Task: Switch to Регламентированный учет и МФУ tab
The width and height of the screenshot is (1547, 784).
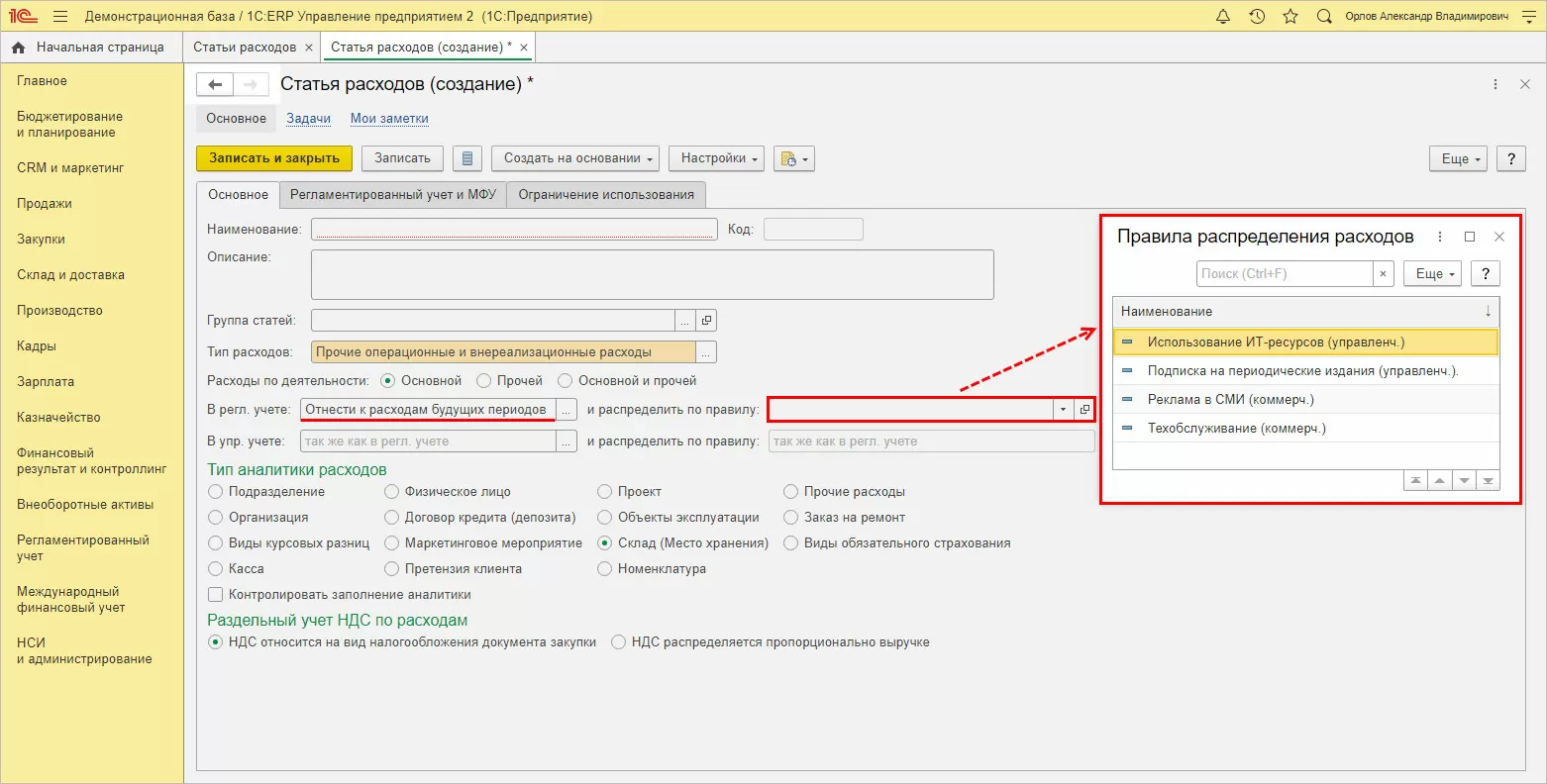Action: point(393,195)
